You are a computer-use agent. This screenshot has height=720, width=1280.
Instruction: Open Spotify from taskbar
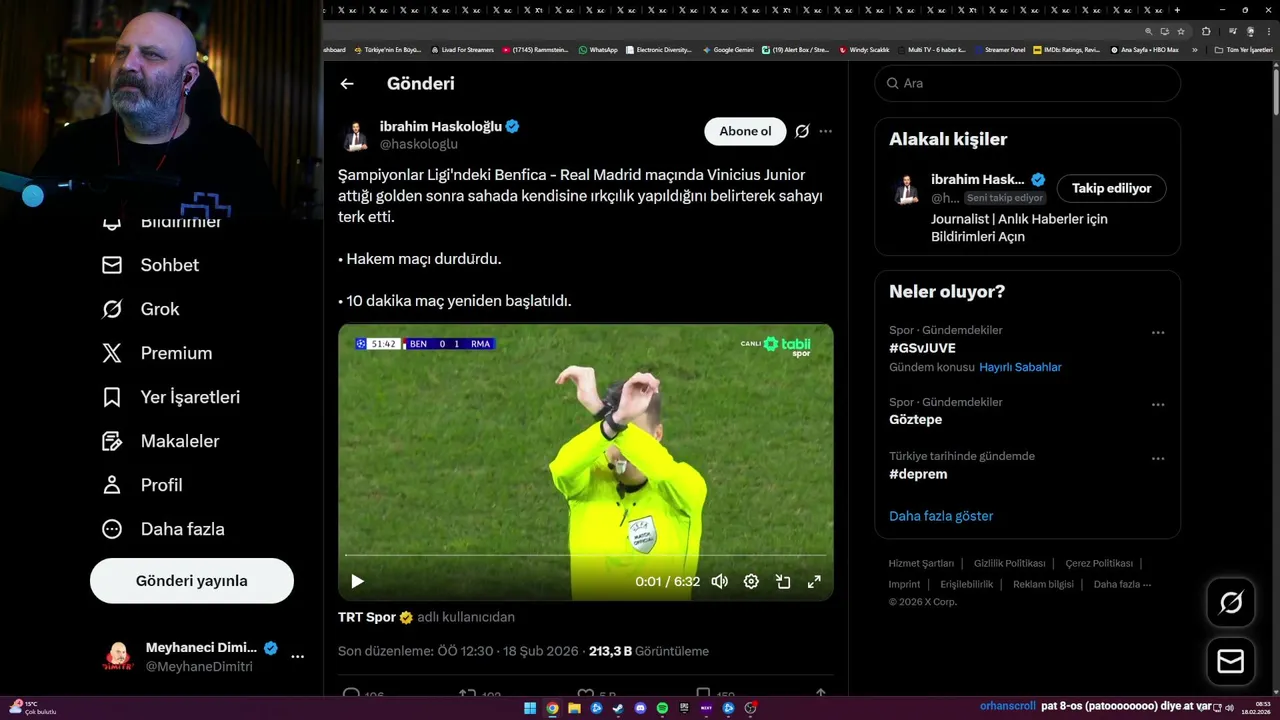662,708
